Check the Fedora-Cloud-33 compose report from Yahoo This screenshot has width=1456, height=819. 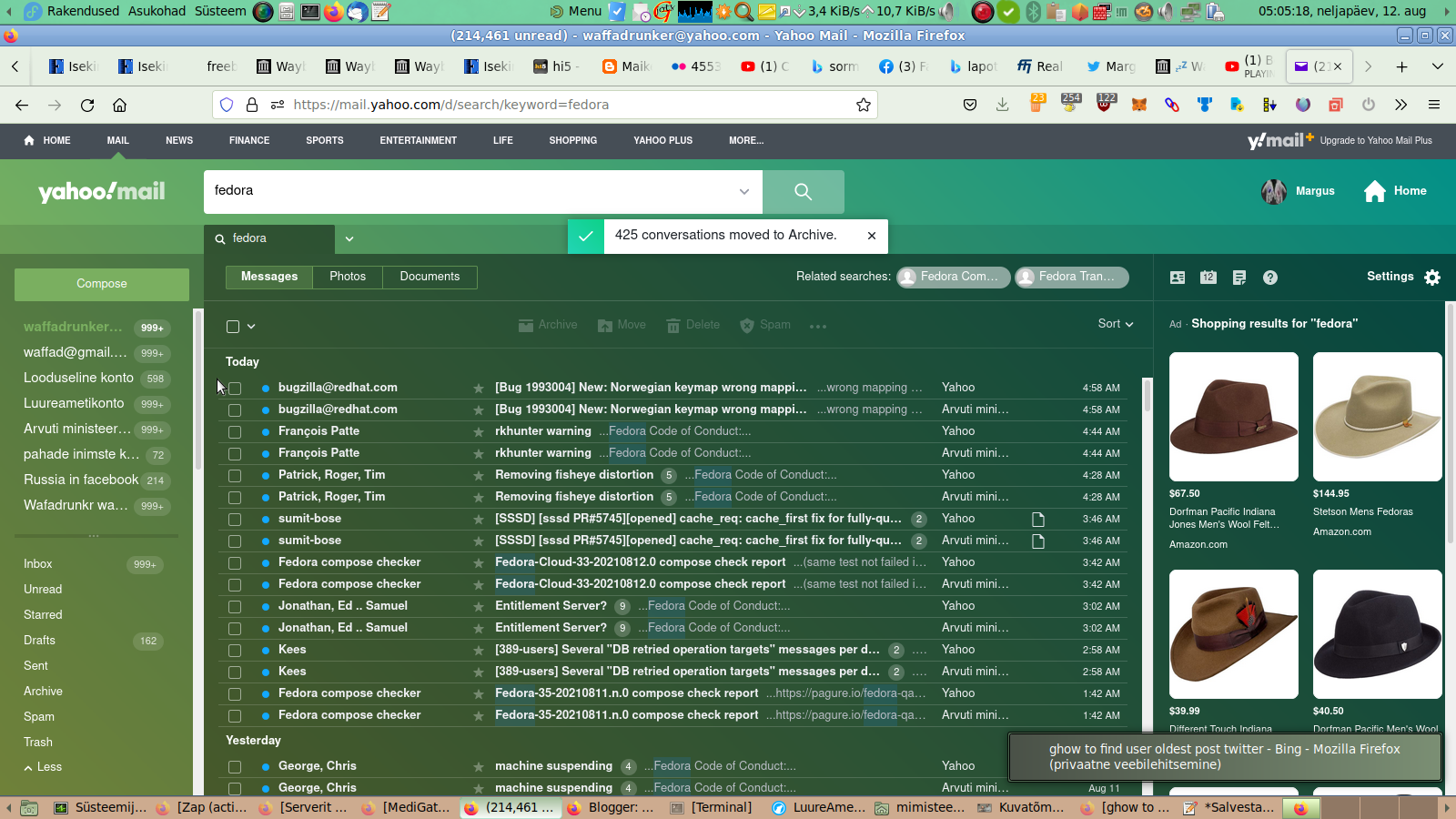(235, 563)
